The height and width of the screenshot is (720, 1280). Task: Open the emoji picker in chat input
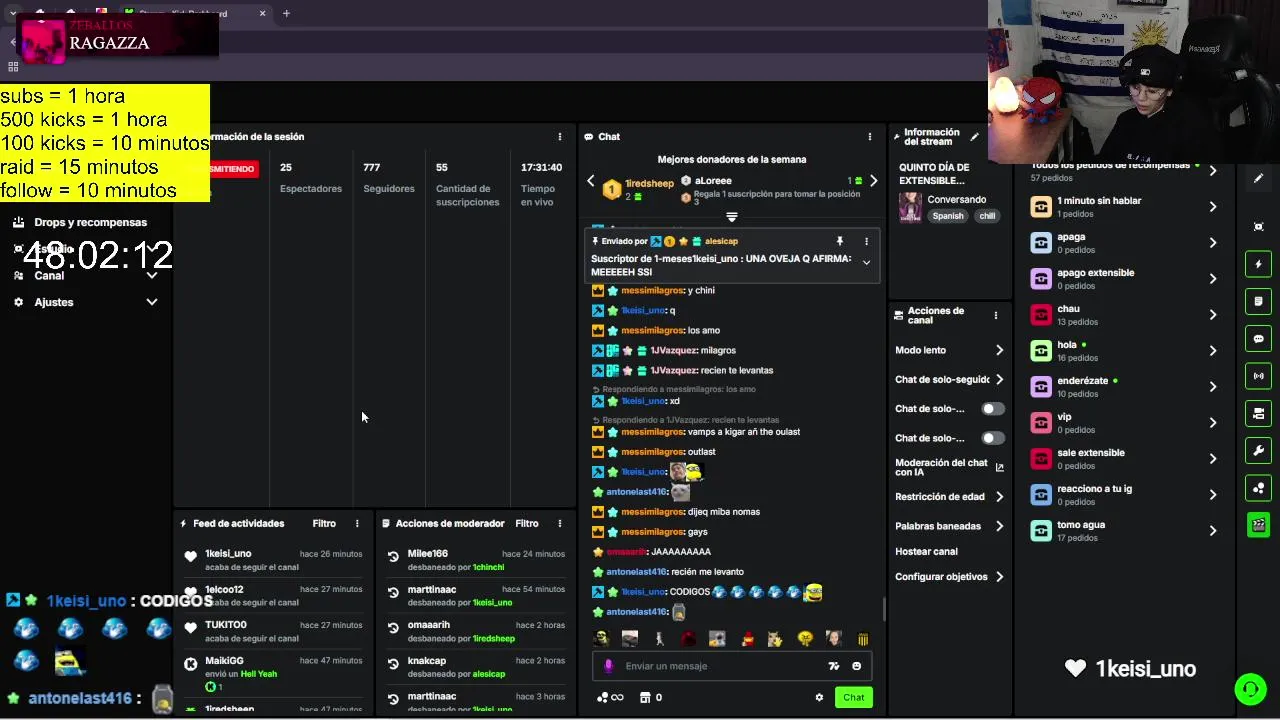point(856,666)
